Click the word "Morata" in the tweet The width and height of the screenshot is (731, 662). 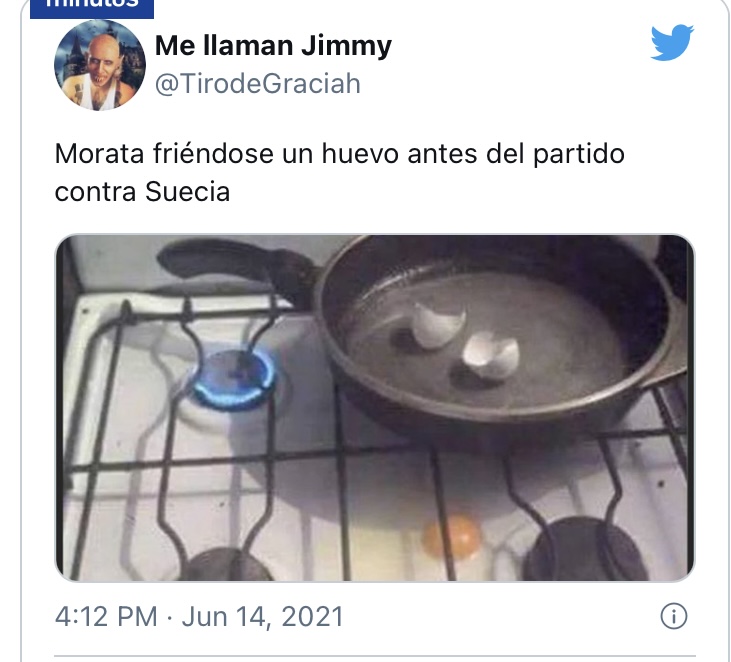coord(99,154)
